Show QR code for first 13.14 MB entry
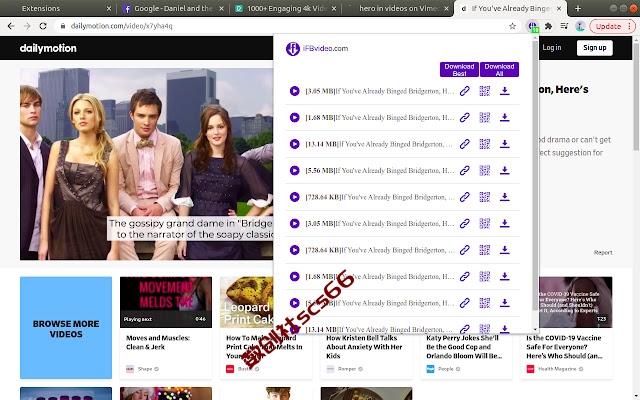The image size is (640, 400). 484,144
